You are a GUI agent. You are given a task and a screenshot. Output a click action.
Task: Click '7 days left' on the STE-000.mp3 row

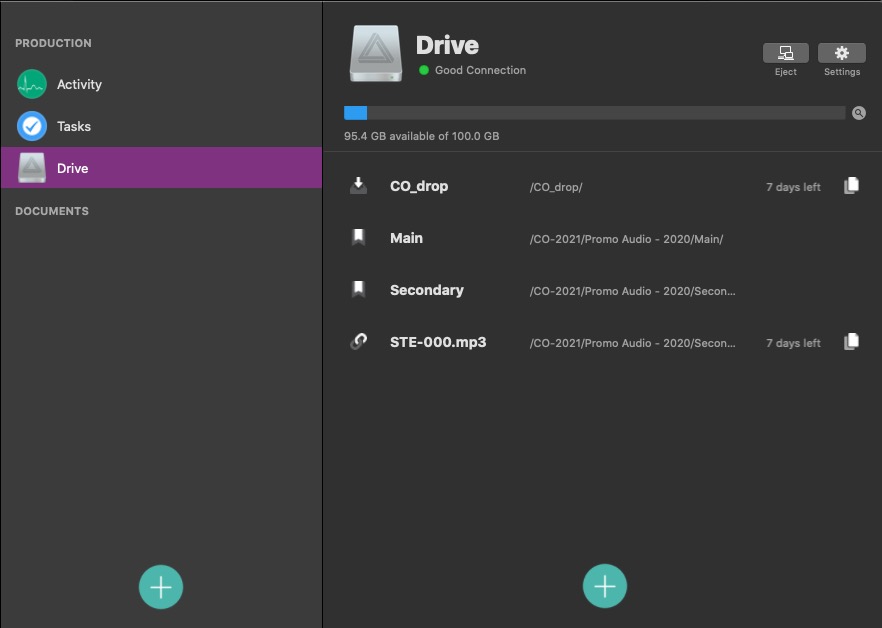pyautogui.click(x=793, y=343)
